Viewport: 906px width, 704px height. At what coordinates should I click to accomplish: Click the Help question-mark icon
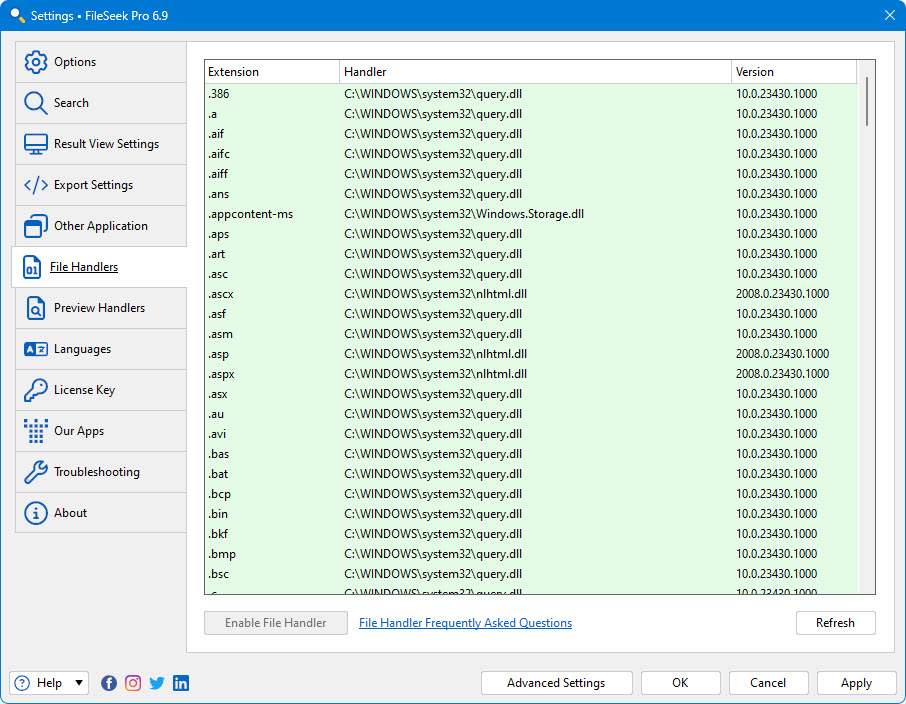click(22, 683)
